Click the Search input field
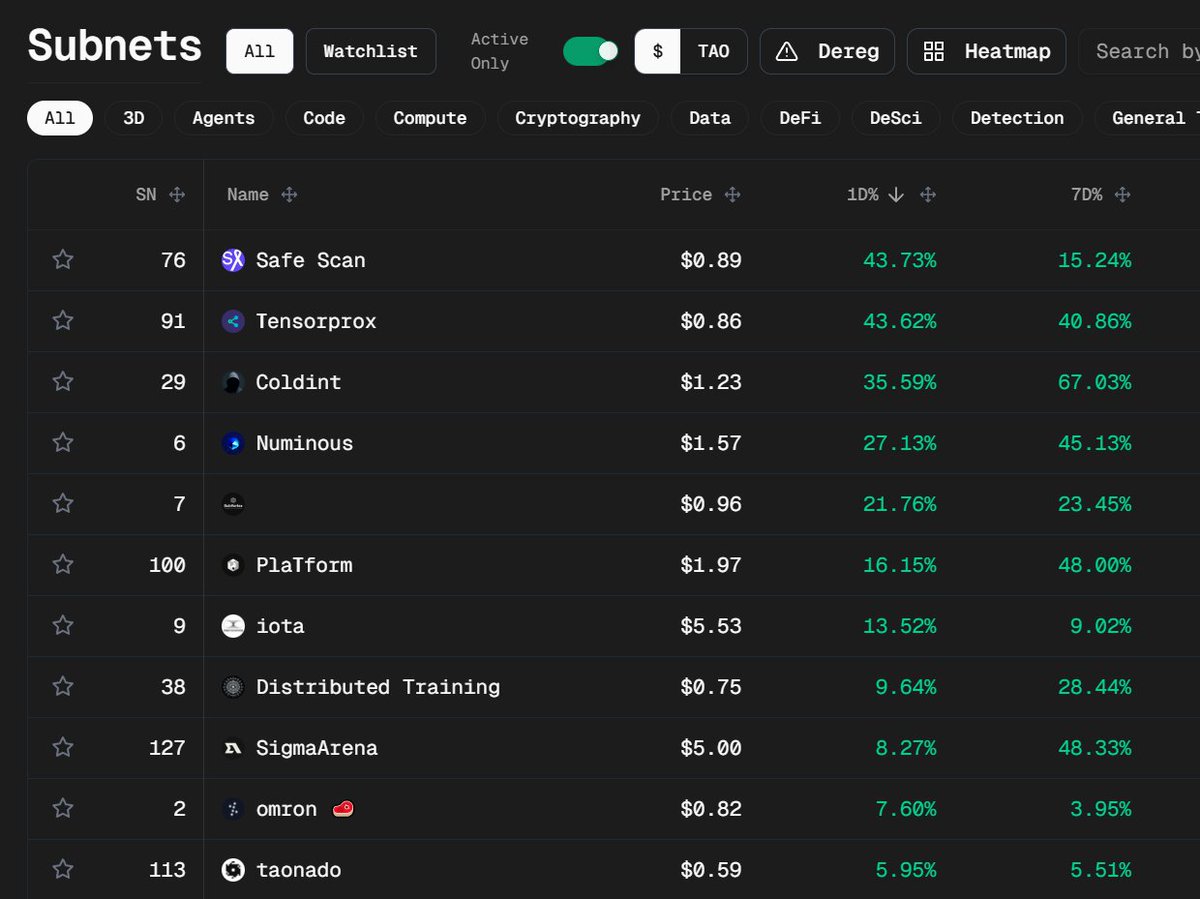The image size is (1200, 899). pyautogui.click(x=1140, y=51)
